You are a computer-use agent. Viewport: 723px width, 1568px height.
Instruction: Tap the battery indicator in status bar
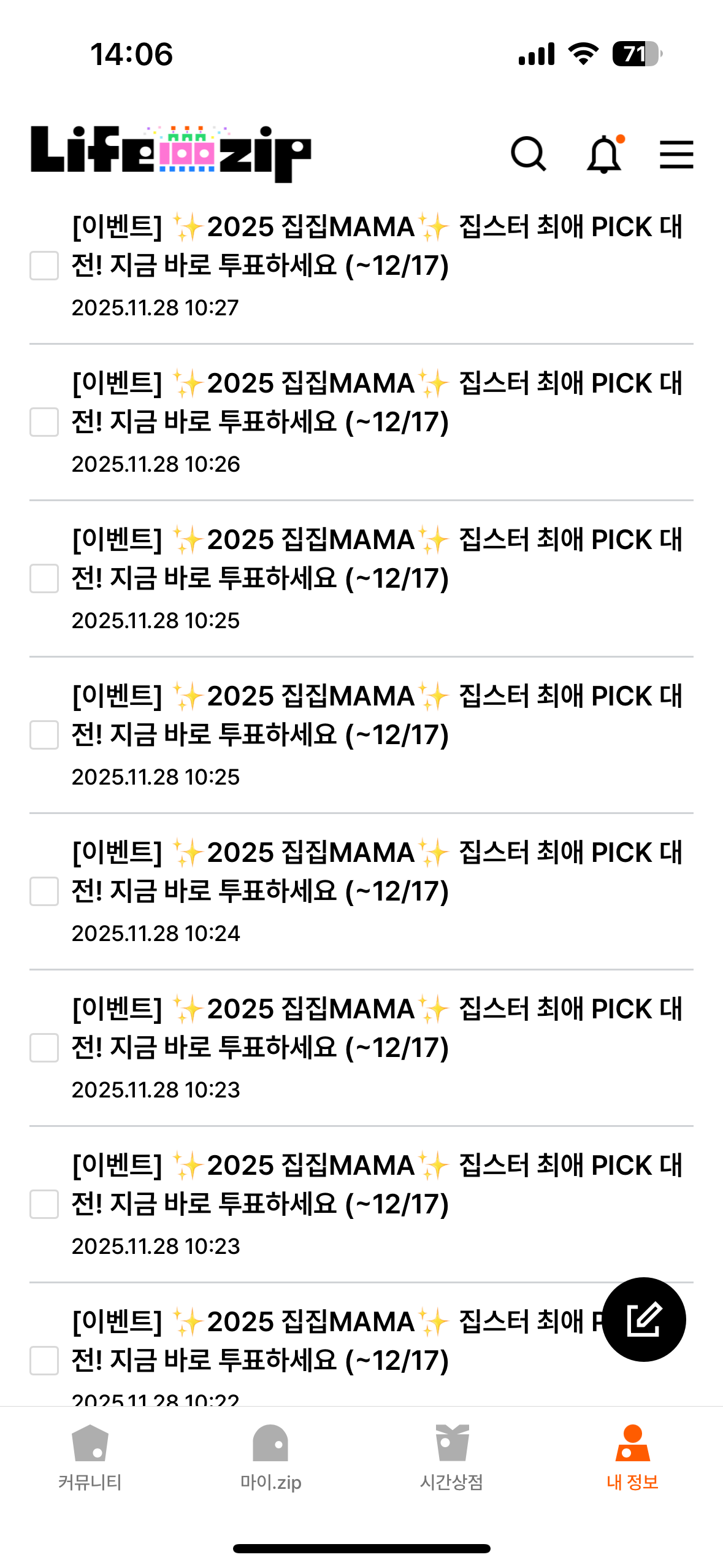(637, 54)
